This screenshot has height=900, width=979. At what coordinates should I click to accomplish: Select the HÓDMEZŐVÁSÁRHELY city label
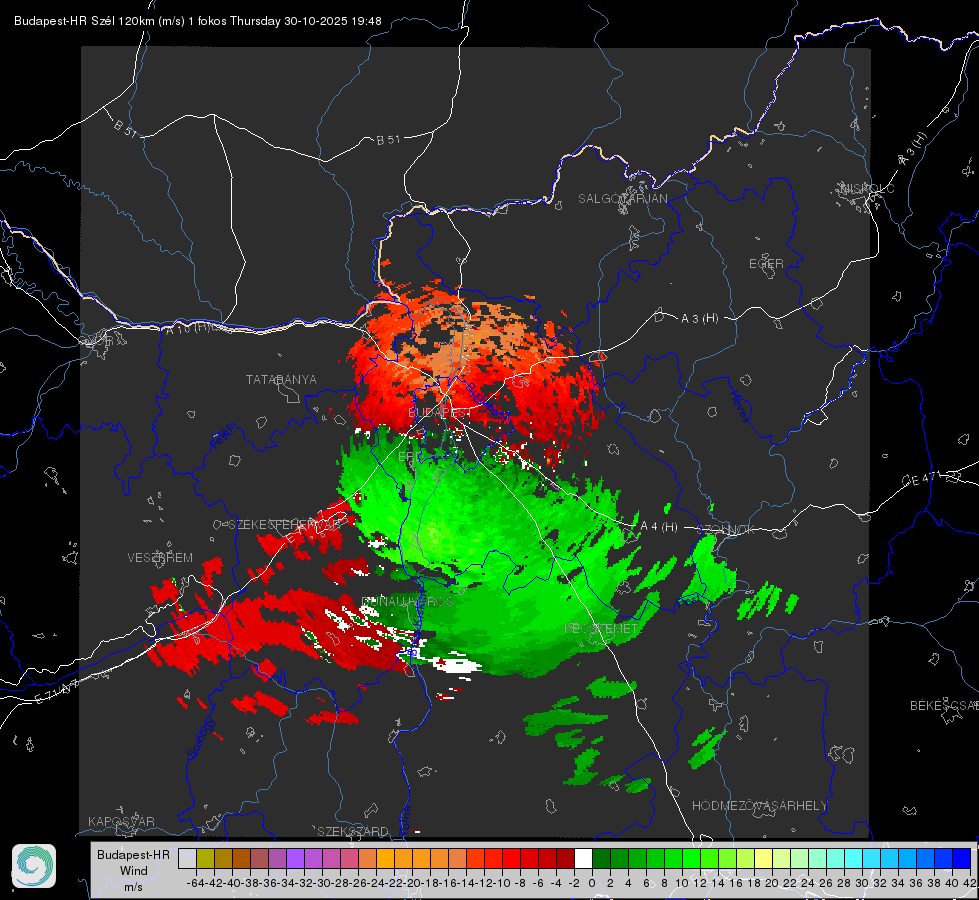[759, 806]
